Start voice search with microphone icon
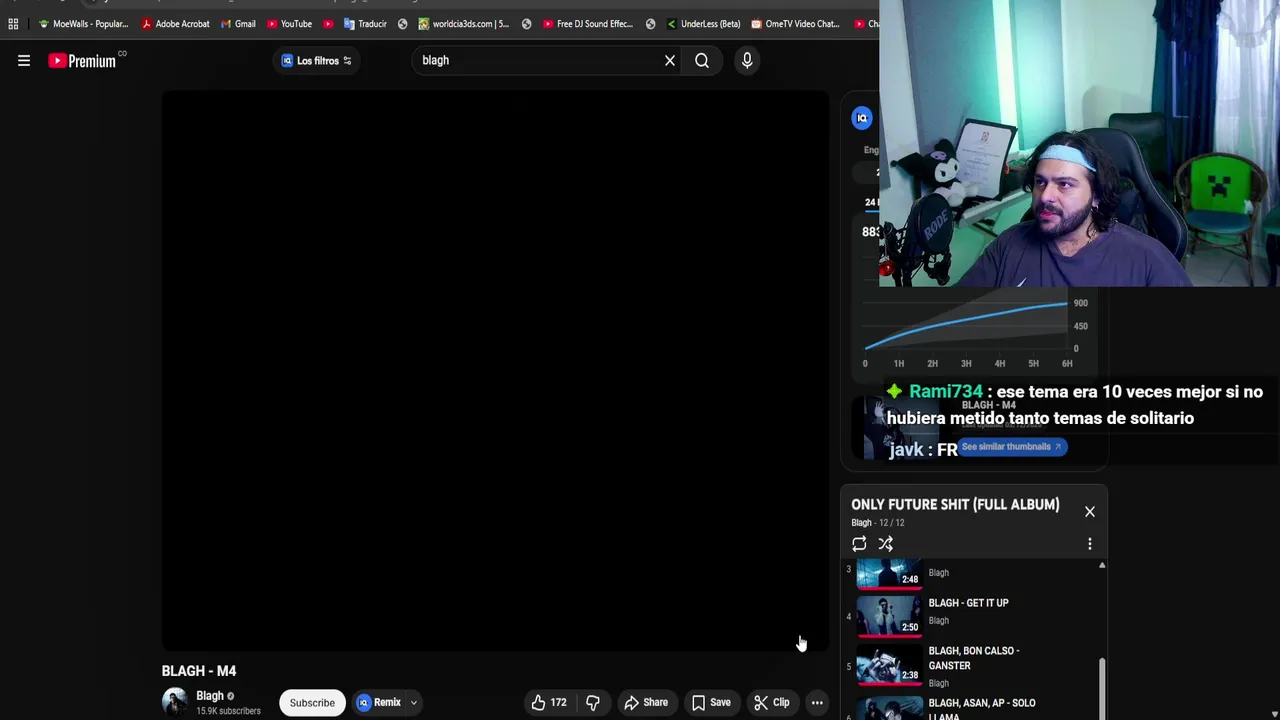The image size is (1280, 720). click(x=747, y=61)
